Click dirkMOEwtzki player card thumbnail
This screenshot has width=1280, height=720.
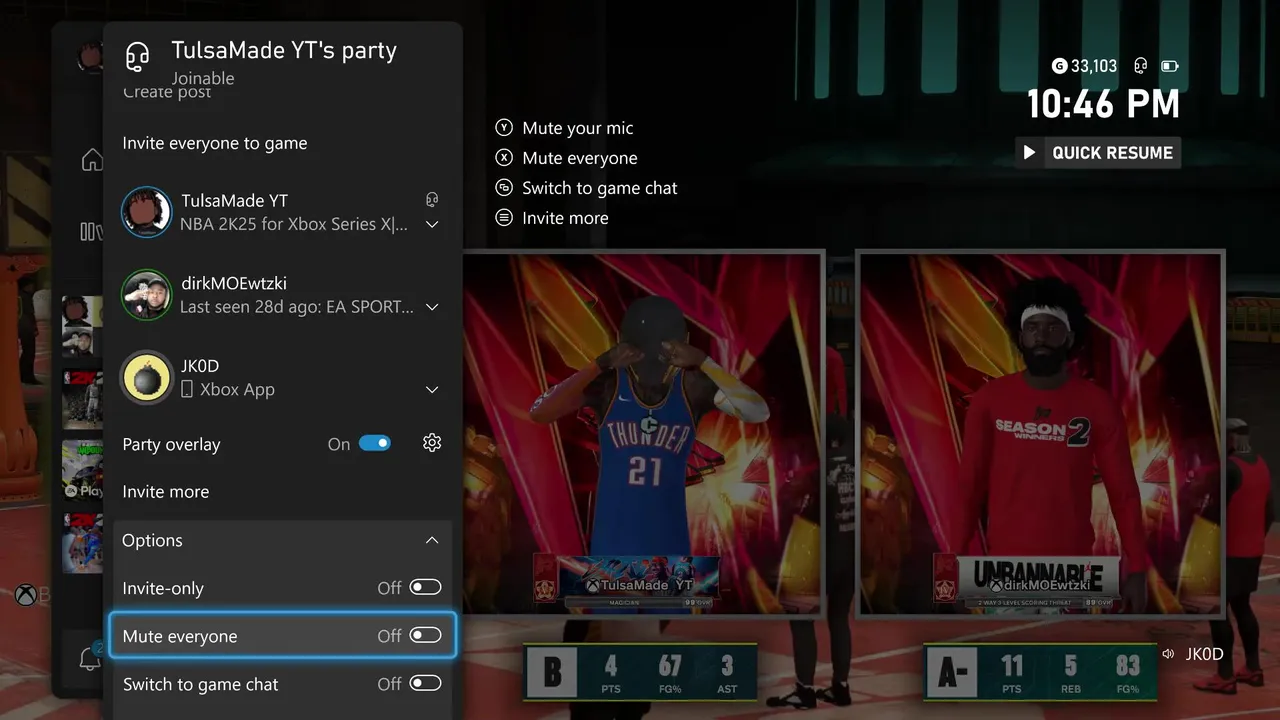(1041, 433)
